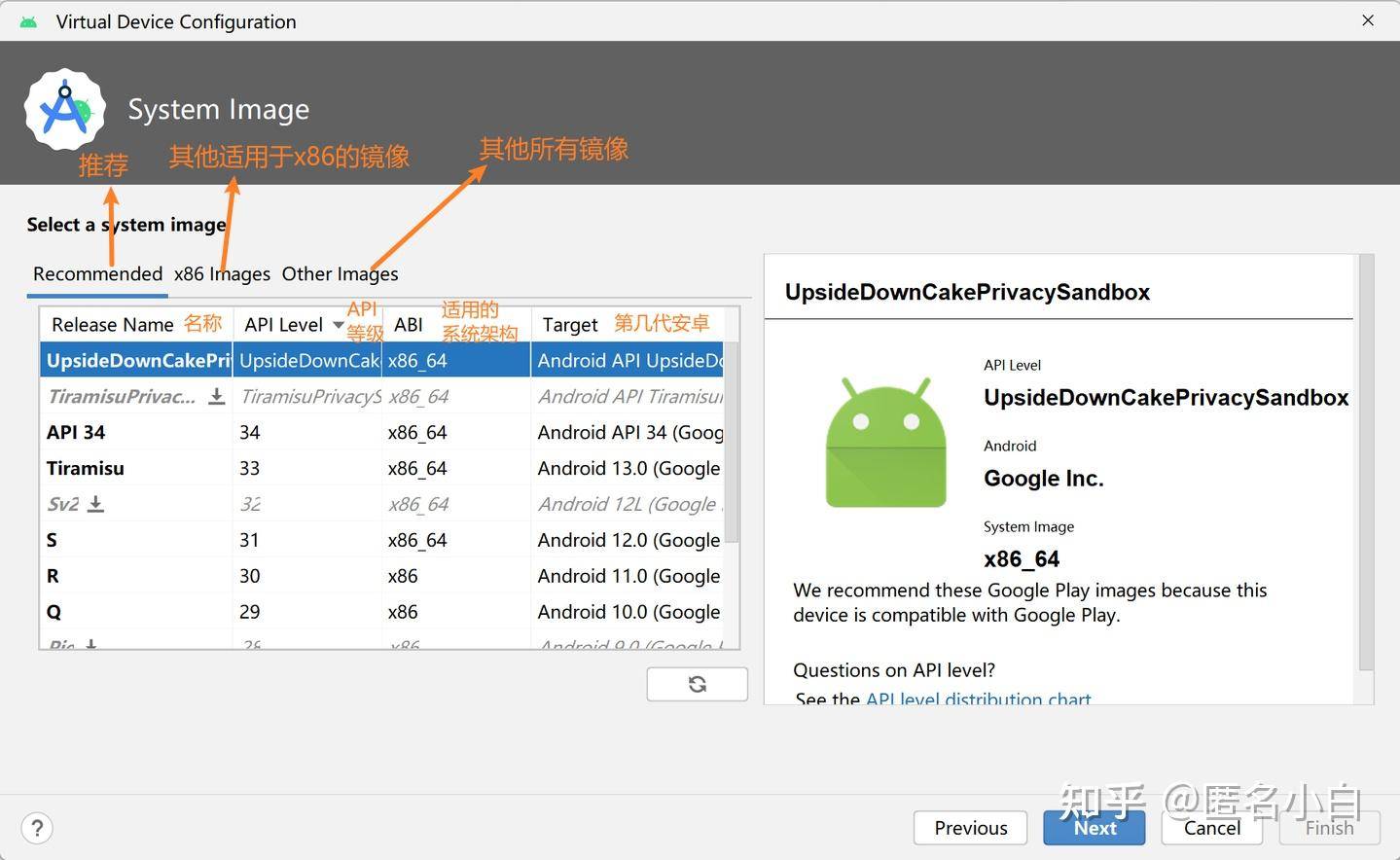Switch to the Other Images tab
Screen dimensions: 1400x860
click(340, 274)
